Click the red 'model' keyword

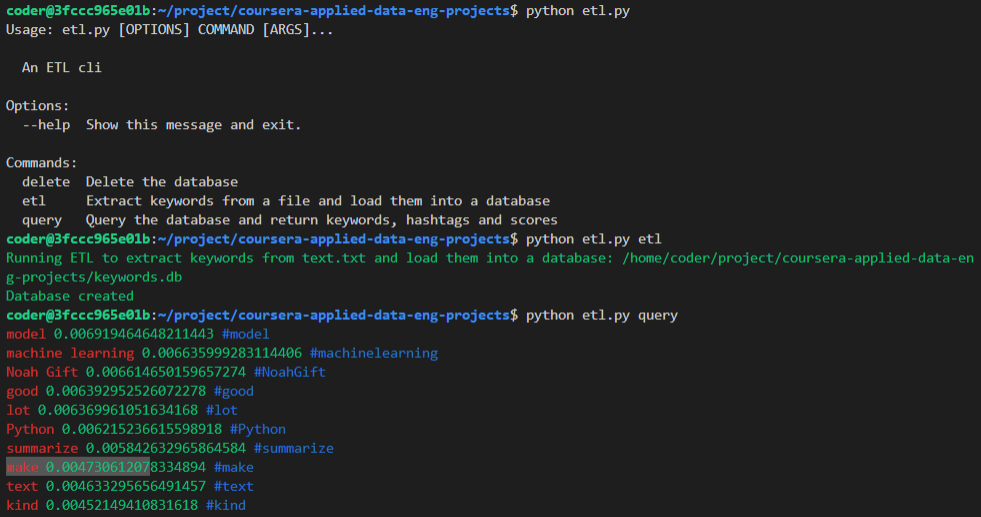(26, 334)
